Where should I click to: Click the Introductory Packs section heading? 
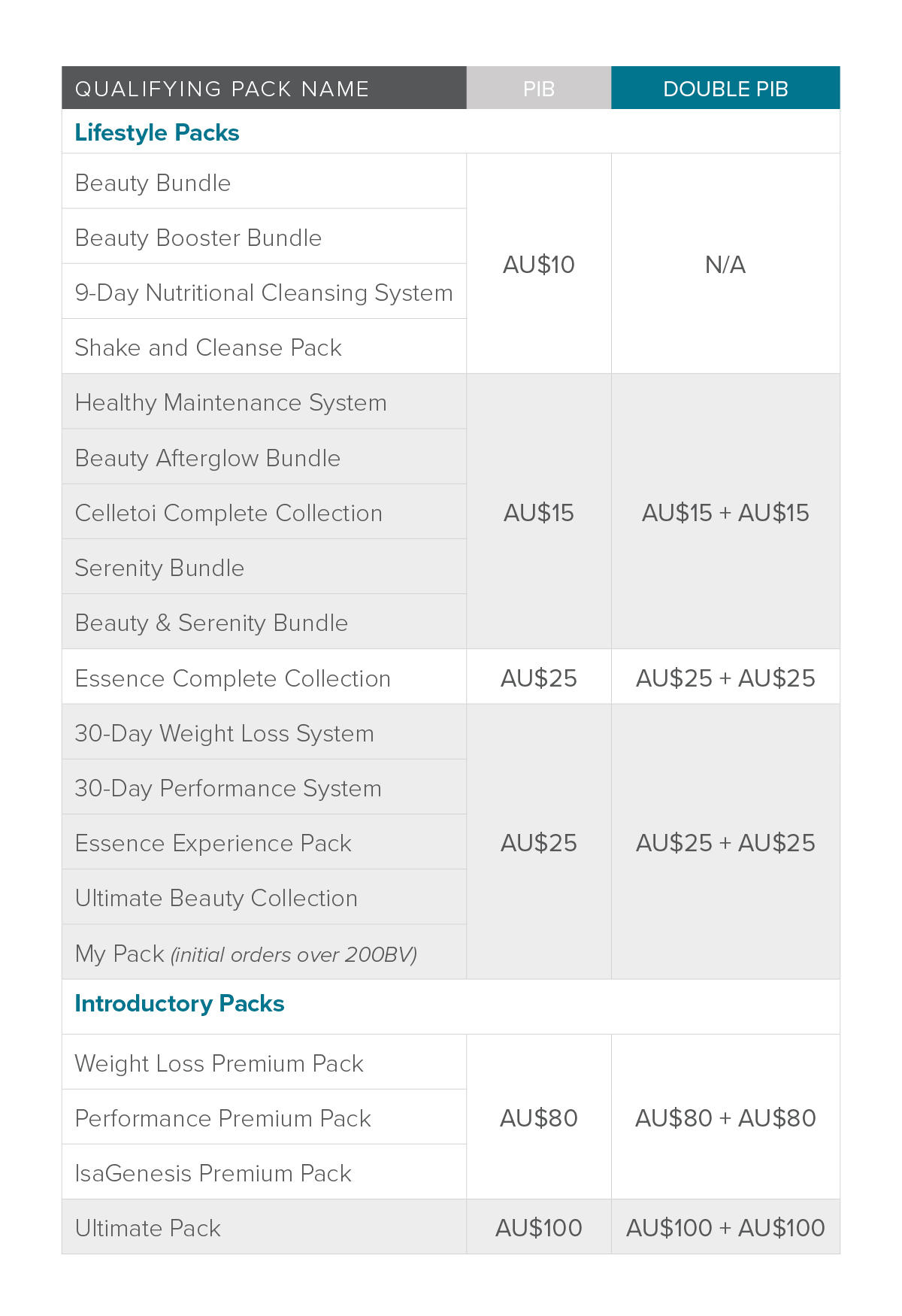pos(180,1003)
